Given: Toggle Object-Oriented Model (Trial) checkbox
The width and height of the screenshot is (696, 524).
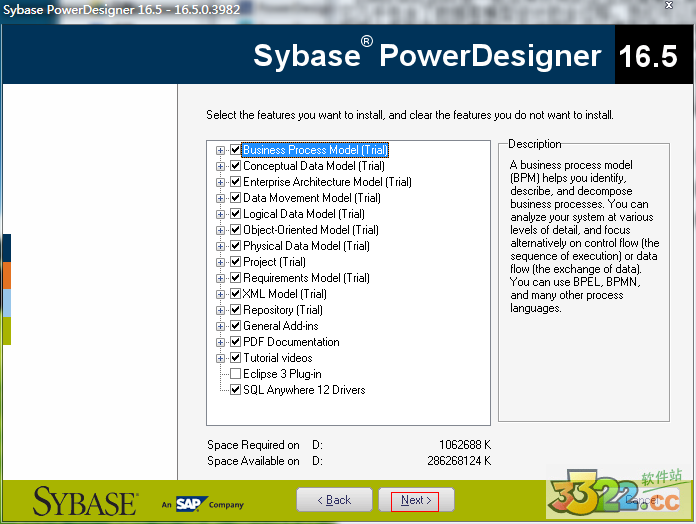Looking at the screenshot, I should click(236, 229).
